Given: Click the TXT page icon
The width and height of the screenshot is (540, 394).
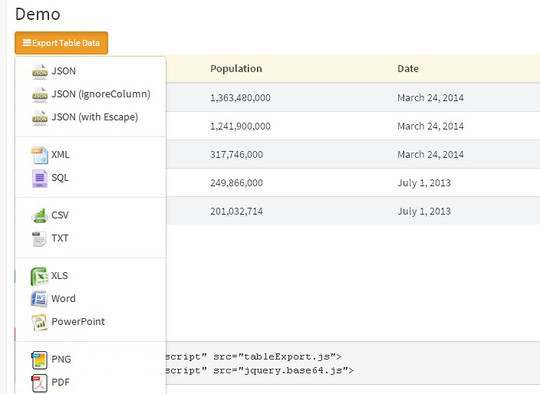Looking at the screenshot, I should point(39,239).
